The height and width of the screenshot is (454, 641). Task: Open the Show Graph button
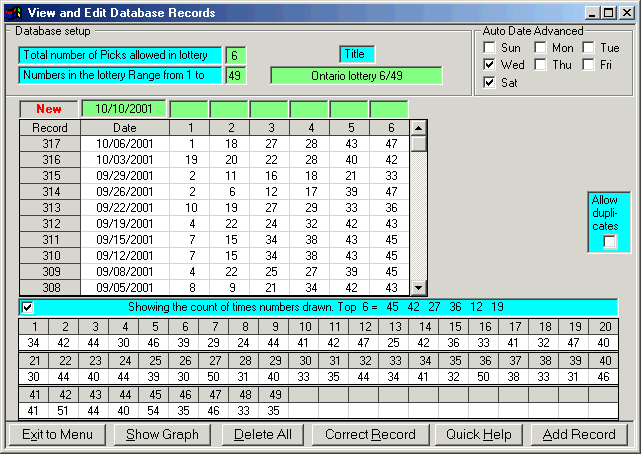162,434
